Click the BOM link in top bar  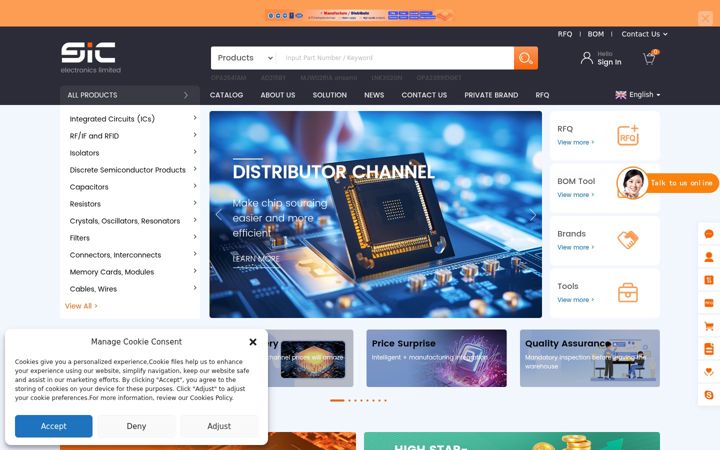[x=596, y=34]
